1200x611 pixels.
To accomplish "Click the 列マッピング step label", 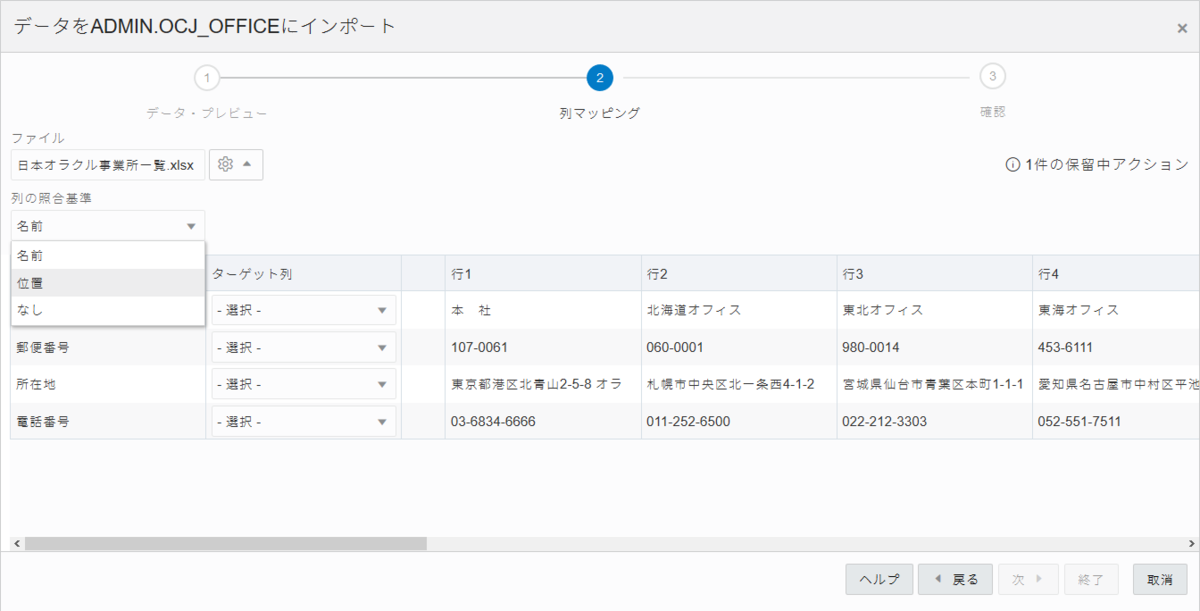I will [599, 113].
